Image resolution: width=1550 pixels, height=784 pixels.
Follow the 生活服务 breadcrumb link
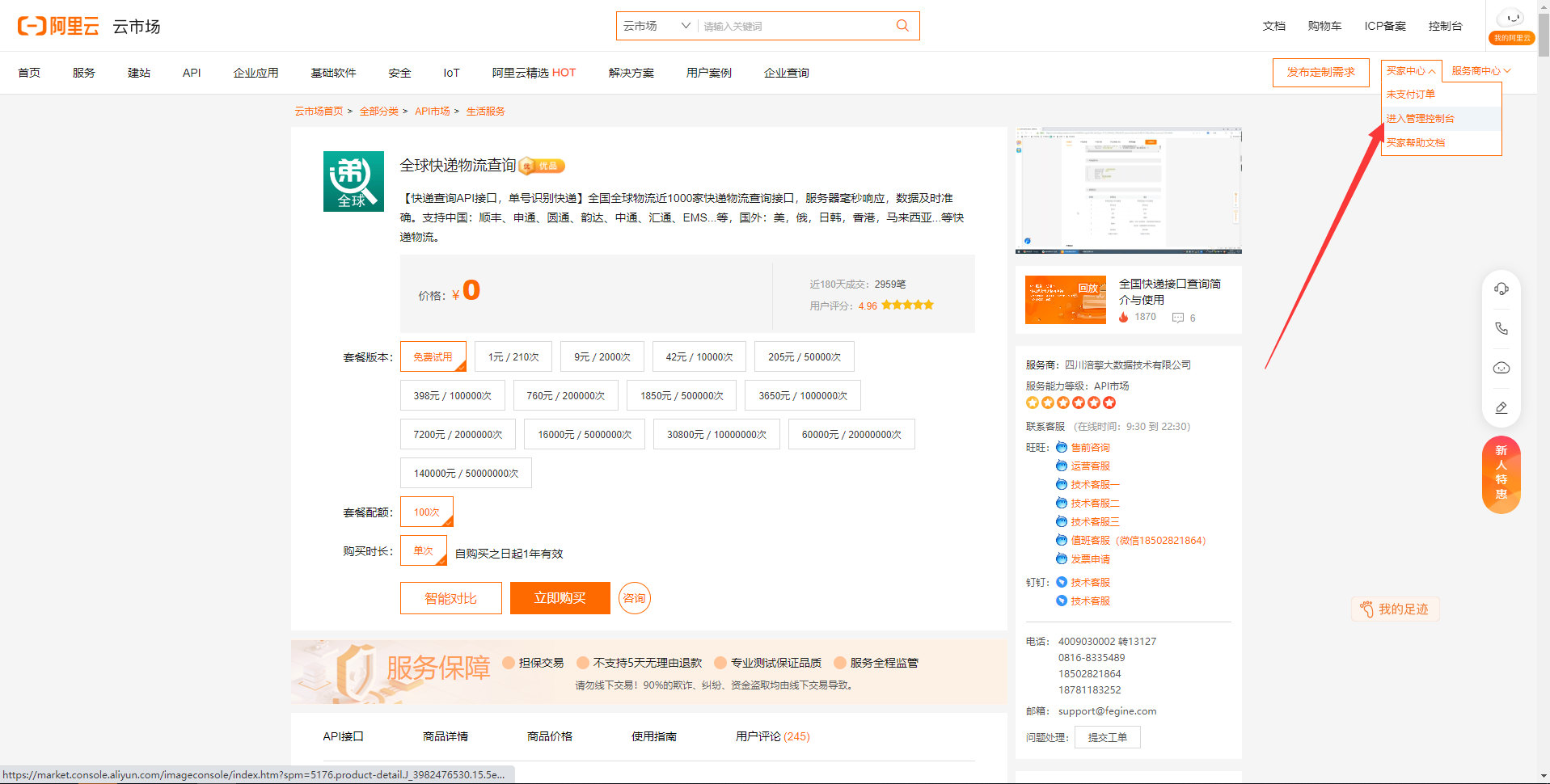click(485, 112)
